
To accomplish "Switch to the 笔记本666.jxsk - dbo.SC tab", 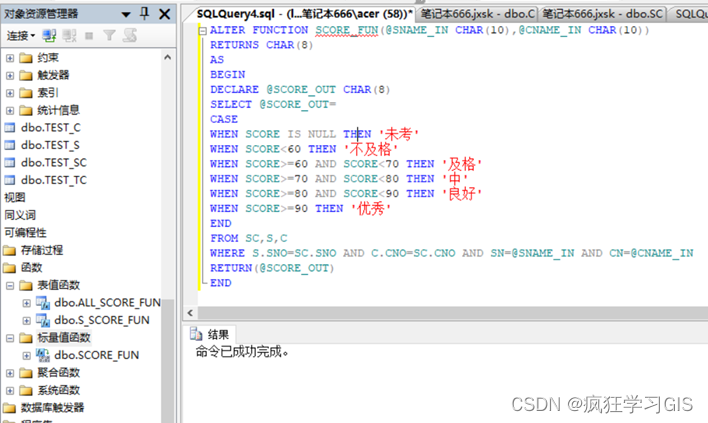I will coord(602,14).
